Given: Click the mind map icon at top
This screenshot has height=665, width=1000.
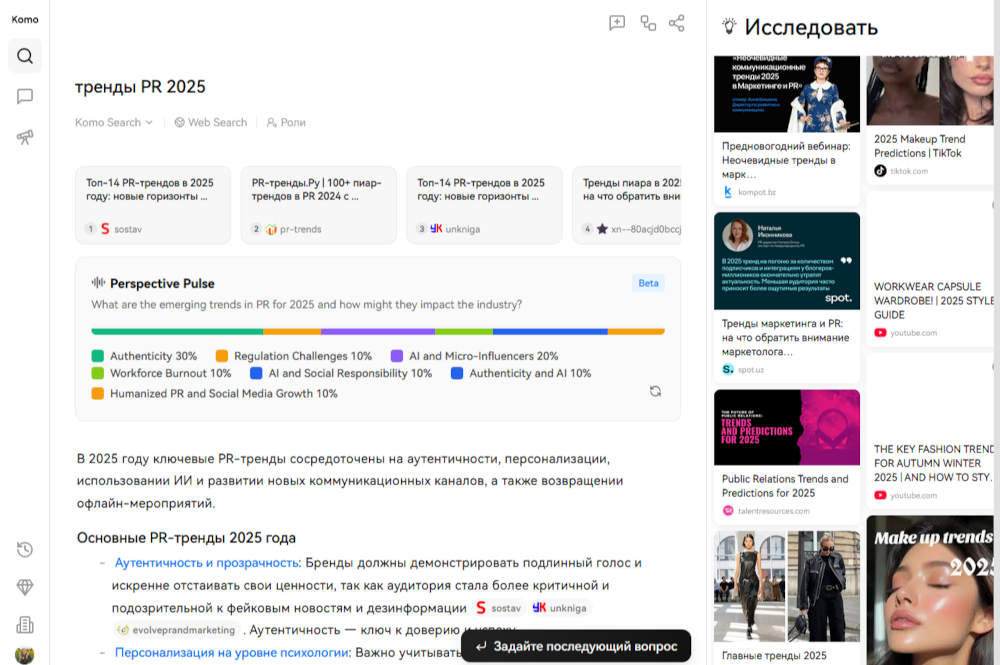Looking at the screenshot, I should point(648,24).
